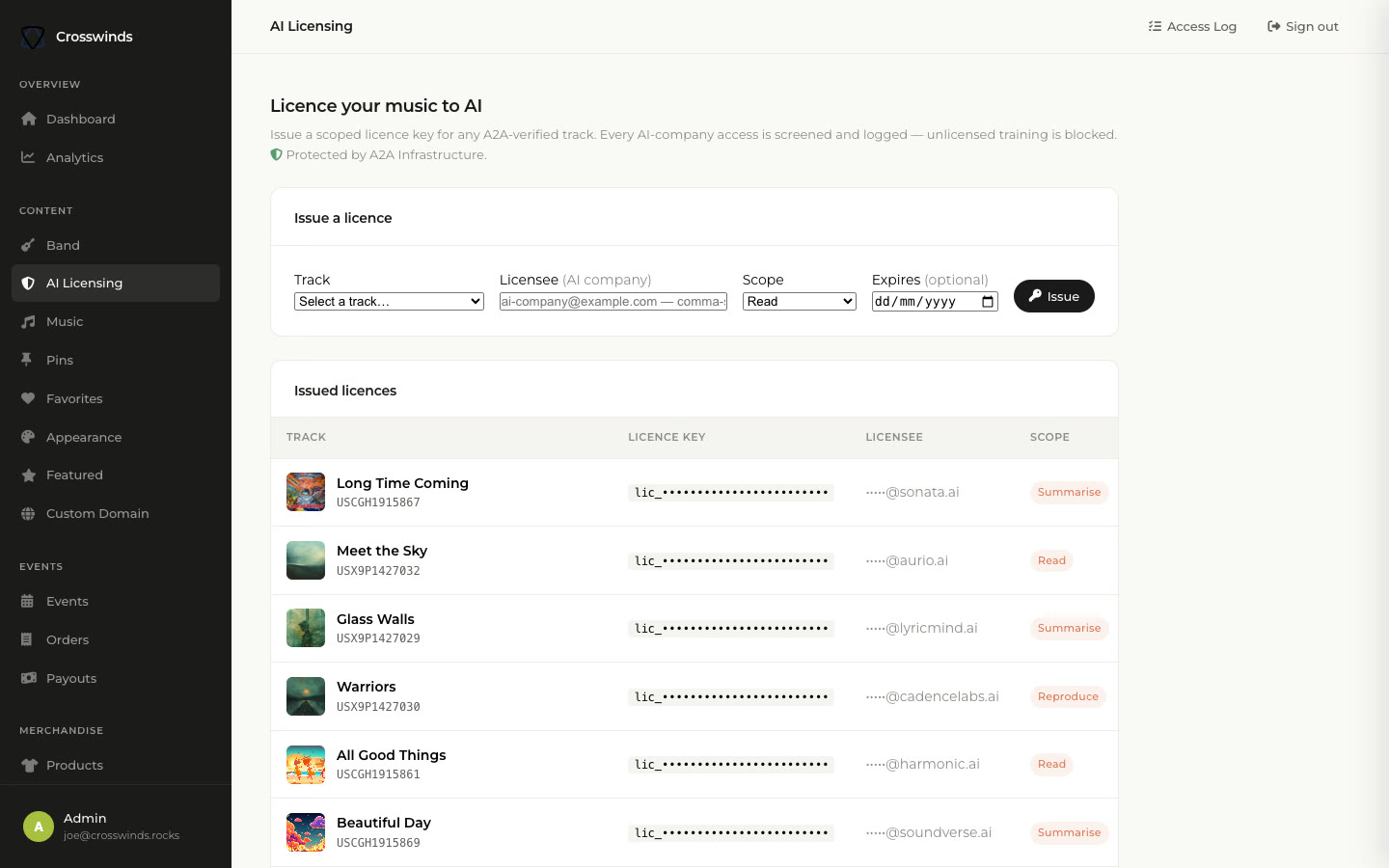Click the A2A Infrastructure green shield icon

coord(276,154)
